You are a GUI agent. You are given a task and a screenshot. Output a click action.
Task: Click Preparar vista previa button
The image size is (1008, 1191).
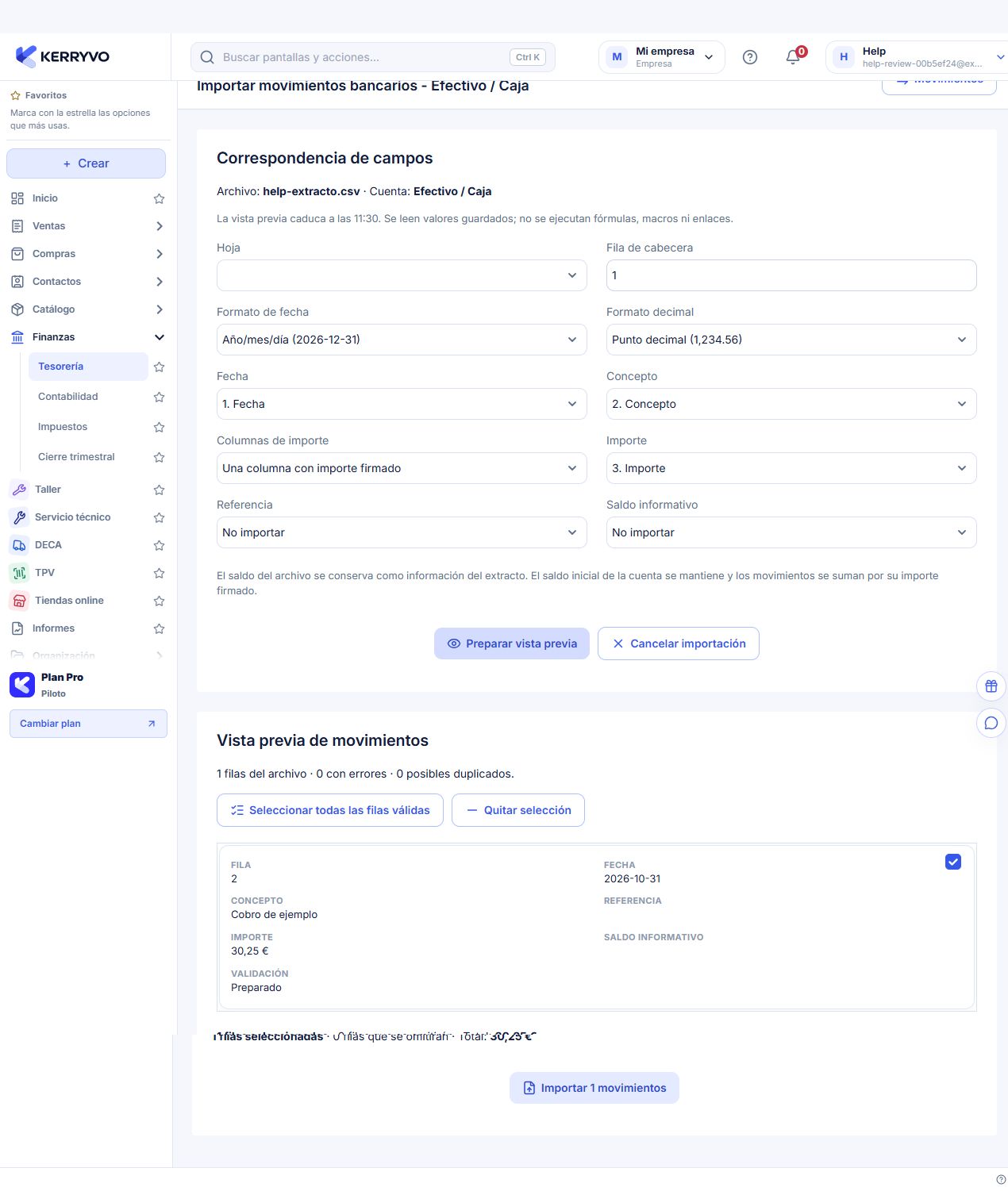click(x=512, y=644)
